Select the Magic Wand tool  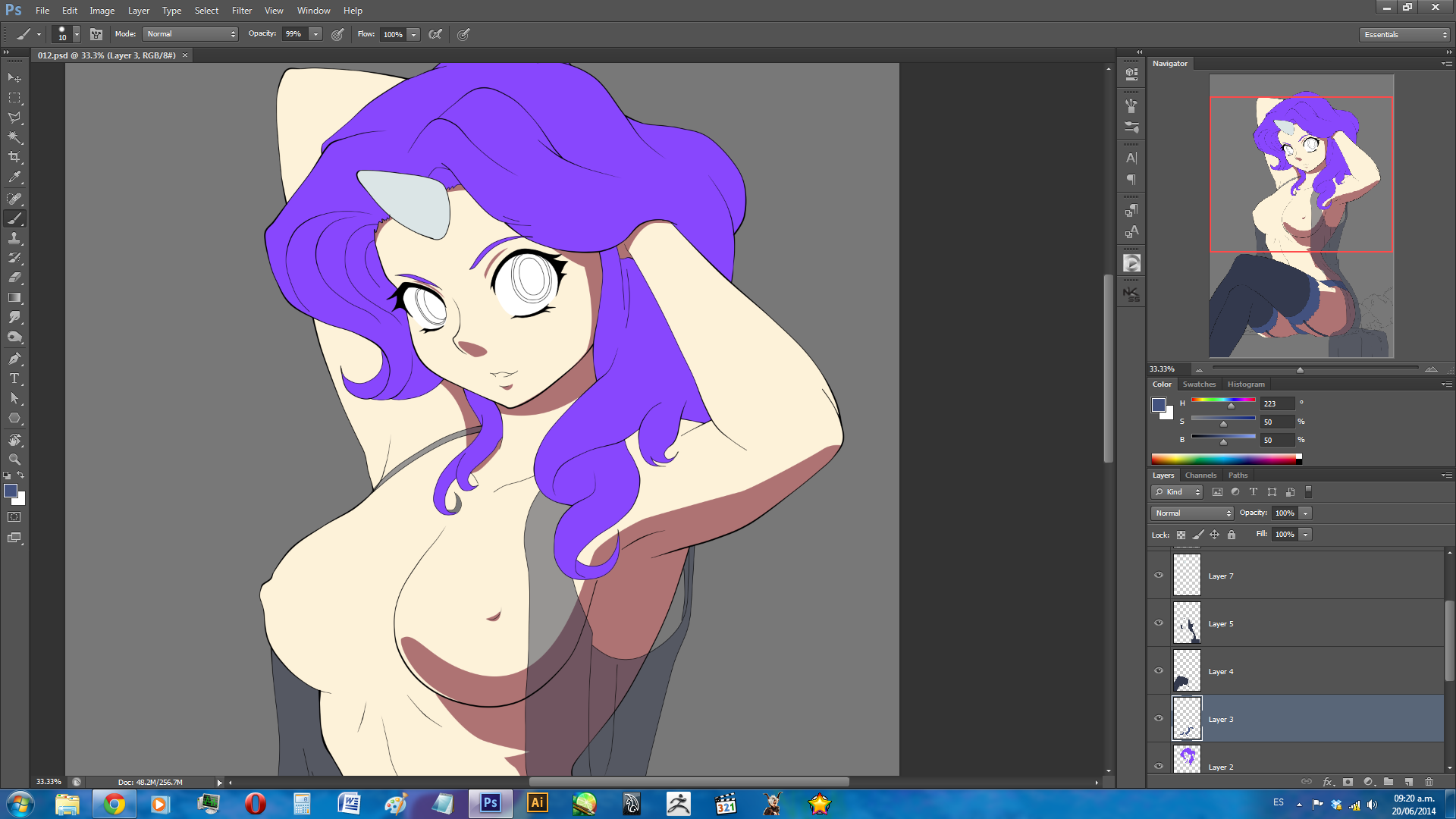click(14, 137)
